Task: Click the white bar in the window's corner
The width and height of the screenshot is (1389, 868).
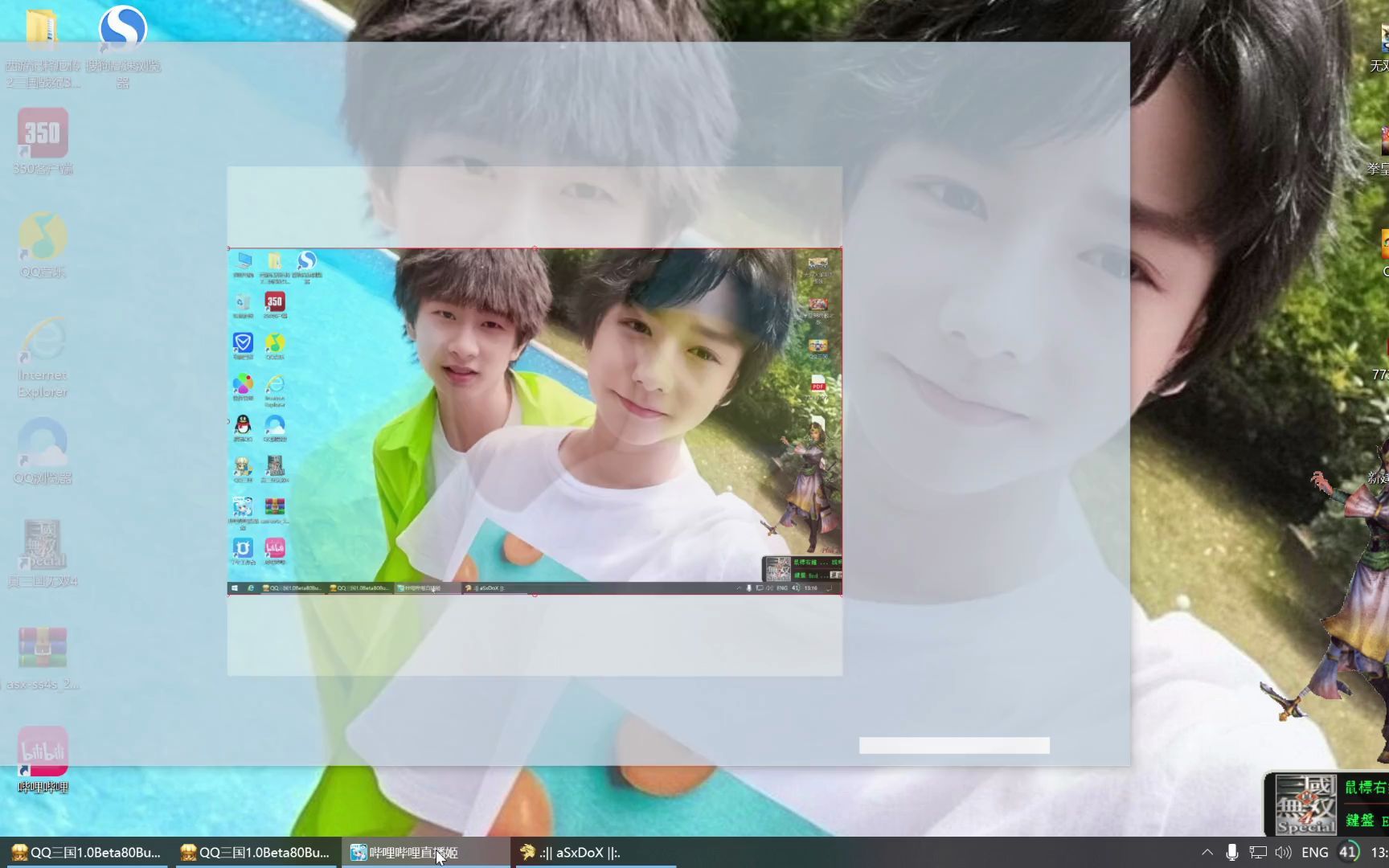Action: click(954, 745)
